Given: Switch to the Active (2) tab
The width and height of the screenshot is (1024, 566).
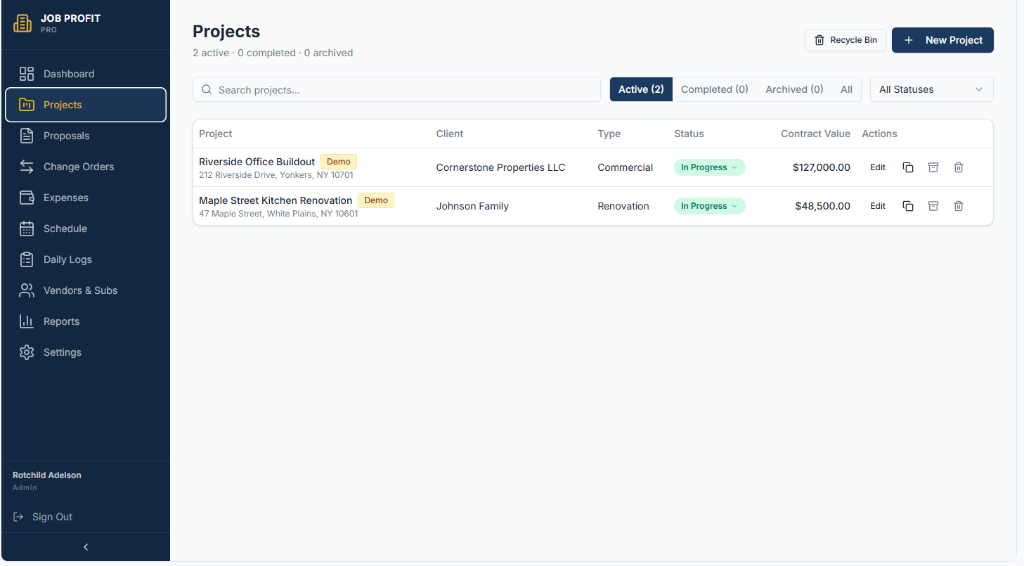Looking at the screenshot, I should pyautogui.click(x=641, y=89).
